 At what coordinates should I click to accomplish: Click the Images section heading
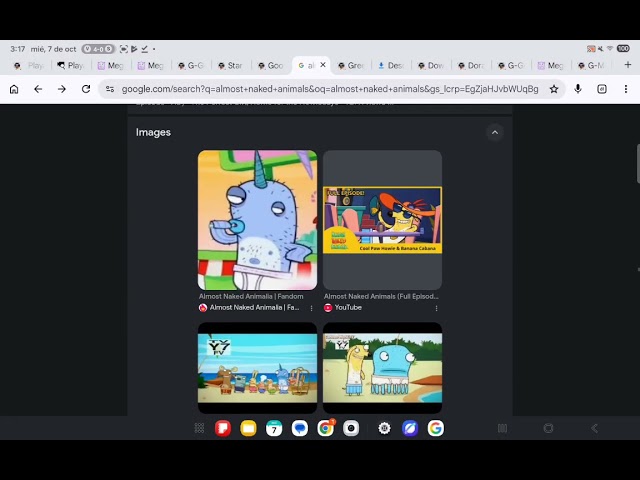153,132
